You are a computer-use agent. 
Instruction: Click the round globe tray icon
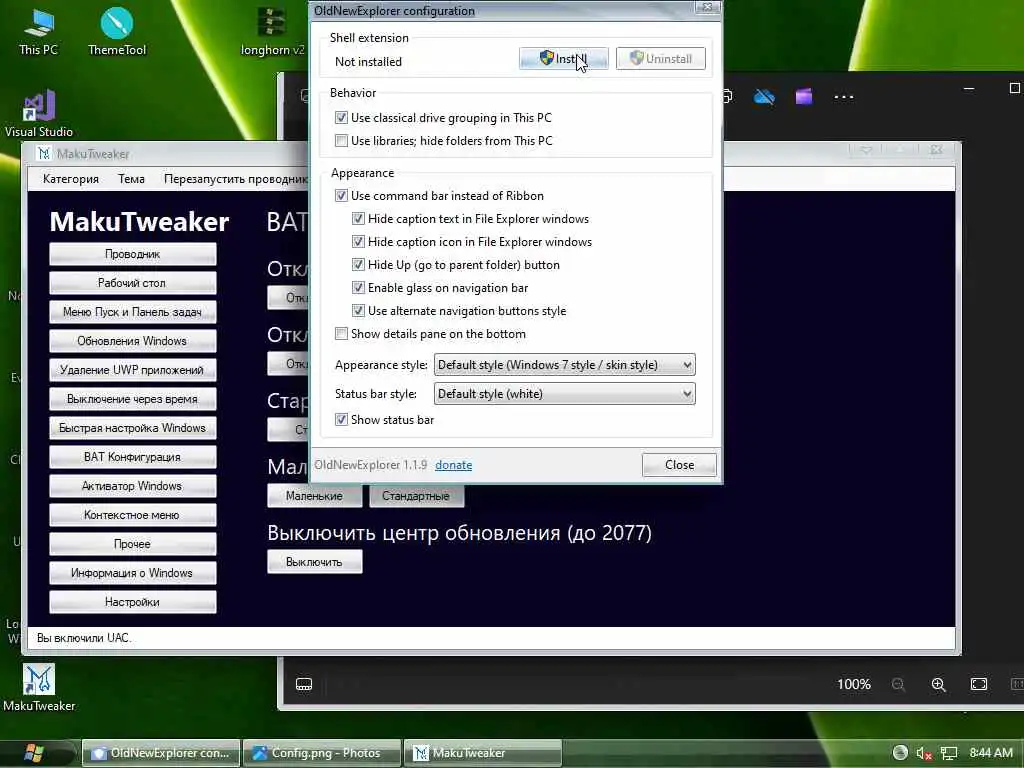click(900, 753)
